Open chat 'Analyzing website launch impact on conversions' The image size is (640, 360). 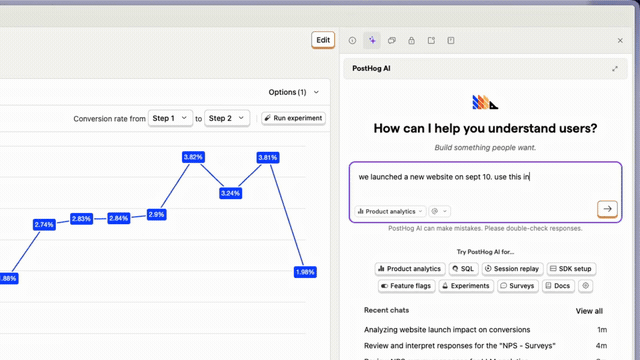(485, 329)
